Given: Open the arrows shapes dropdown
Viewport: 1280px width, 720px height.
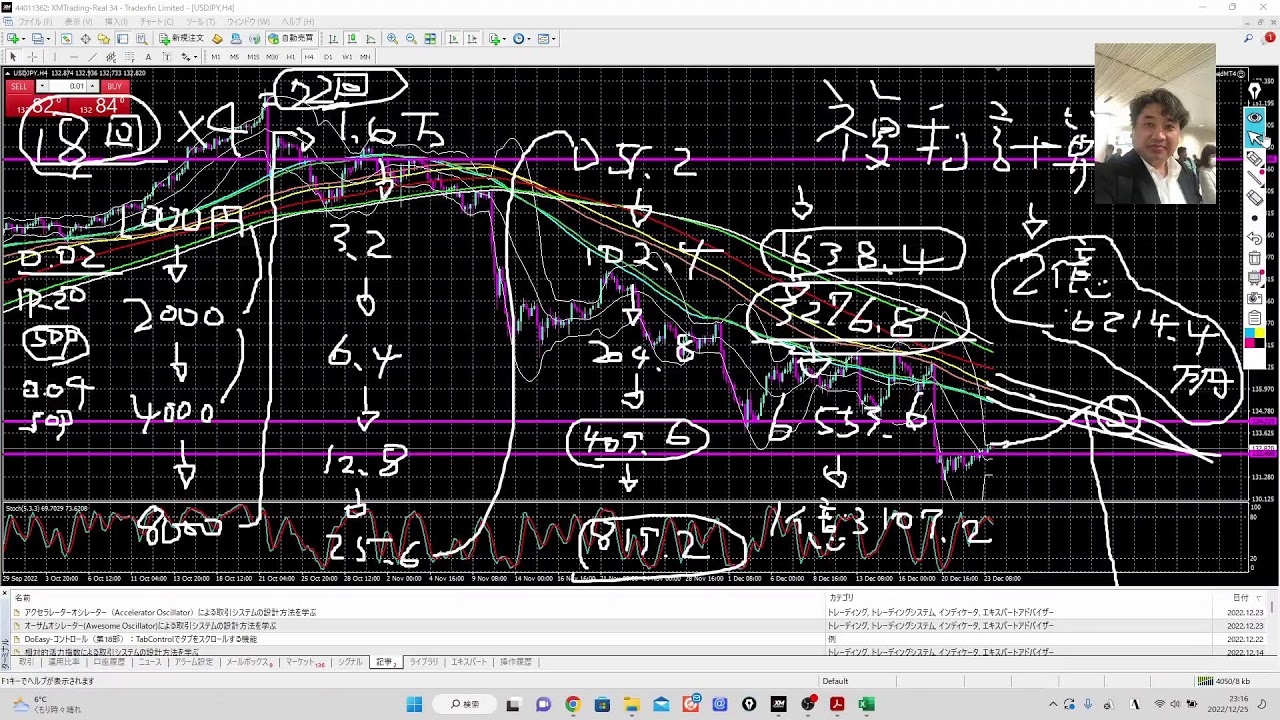Looking at the screenshot, I should point(187,57).
